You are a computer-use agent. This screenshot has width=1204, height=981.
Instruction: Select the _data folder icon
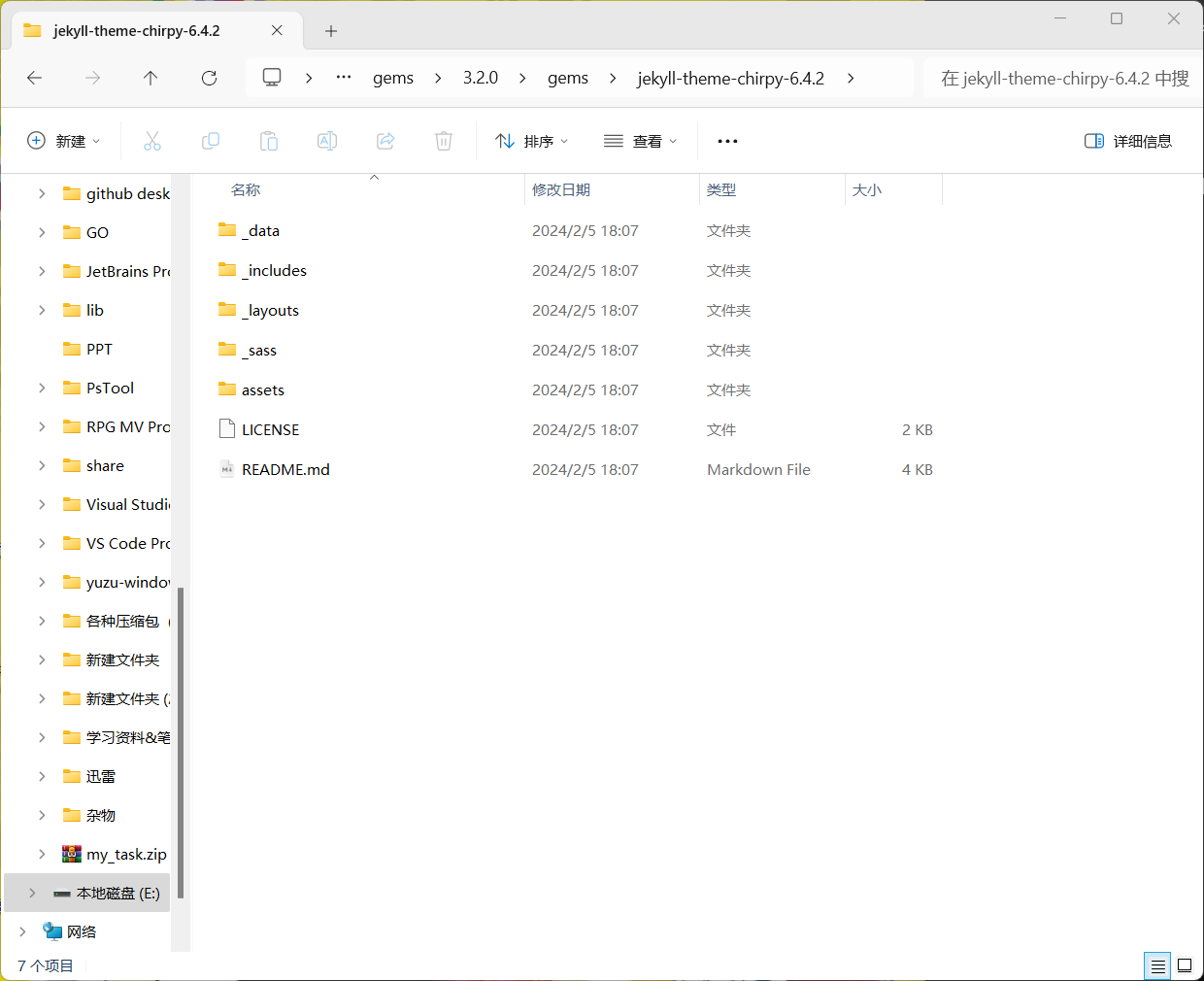point(227,230)
